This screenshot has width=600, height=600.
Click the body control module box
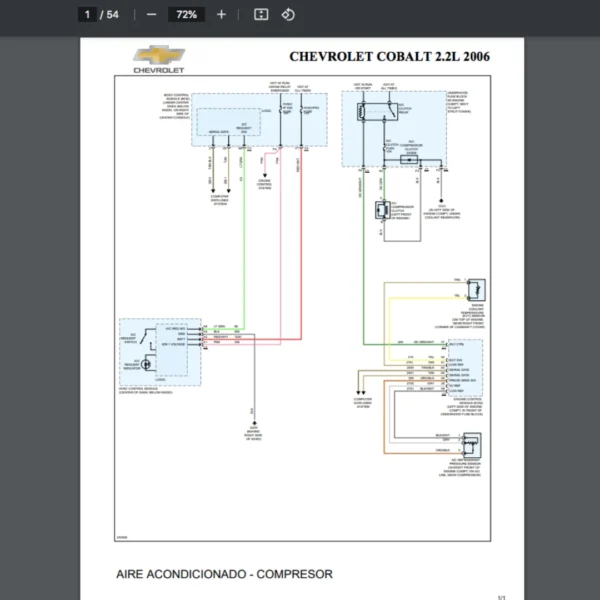[x=257, y=121]
